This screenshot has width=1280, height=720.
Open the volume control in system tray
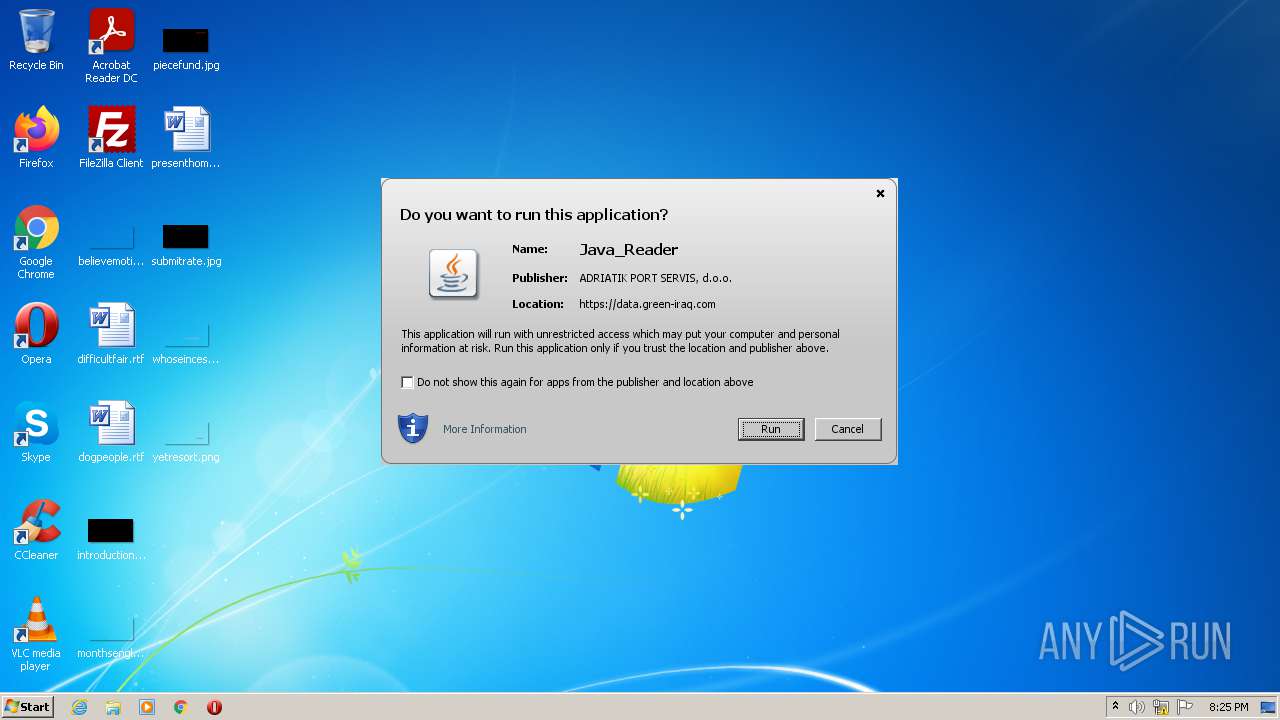click(1137, 707)
